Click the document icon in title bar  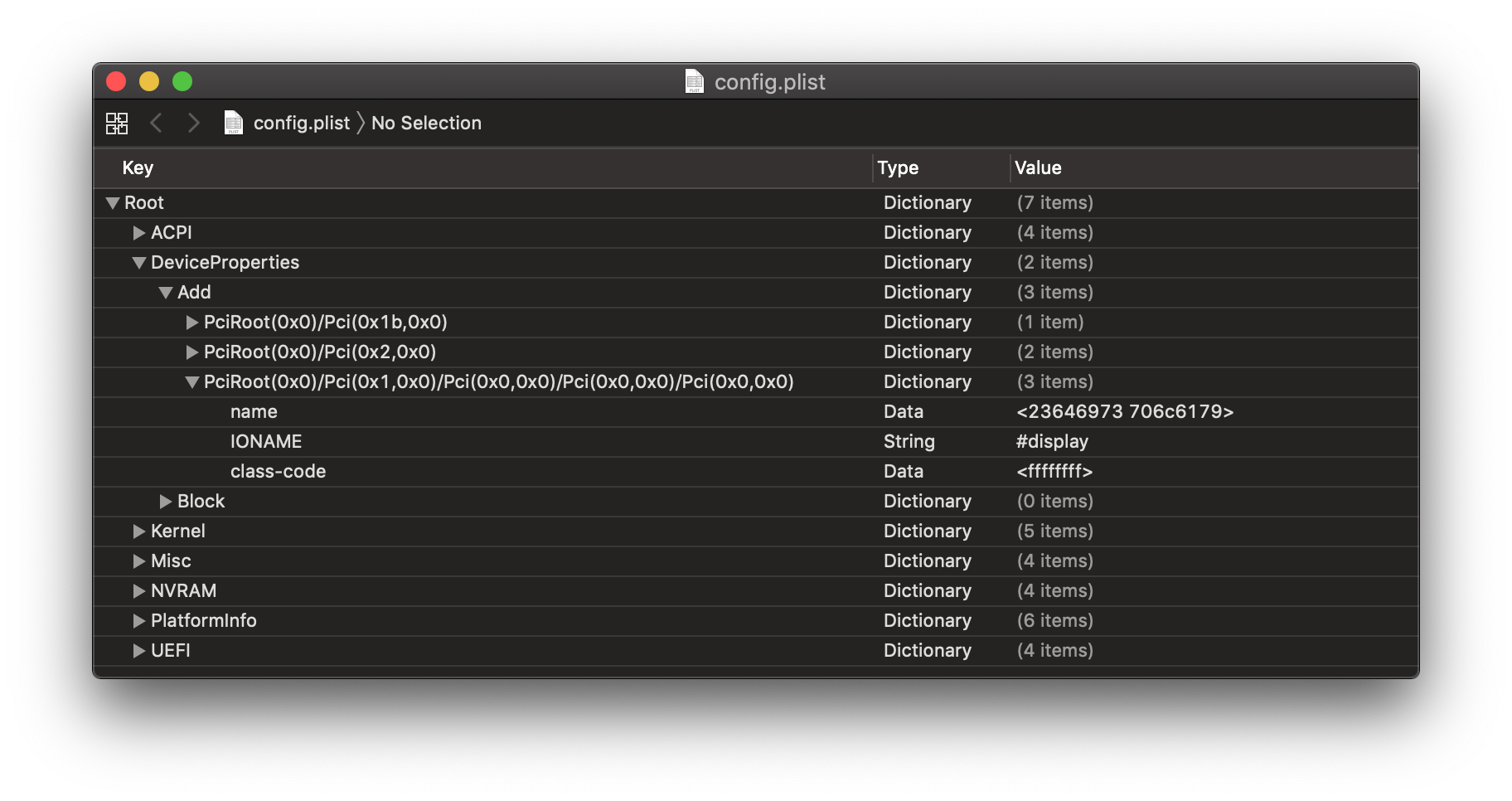[695, 81]
